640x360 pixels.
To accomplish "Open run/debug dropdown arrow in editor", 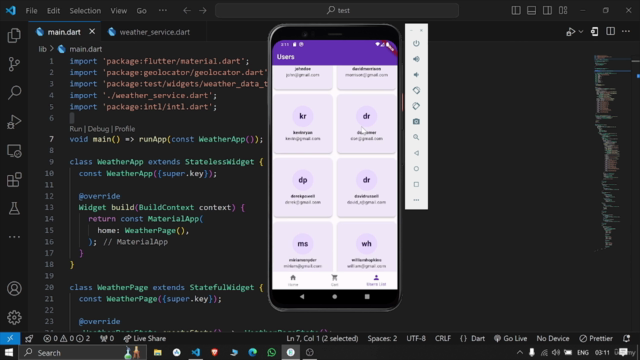I will click(581, 31).
